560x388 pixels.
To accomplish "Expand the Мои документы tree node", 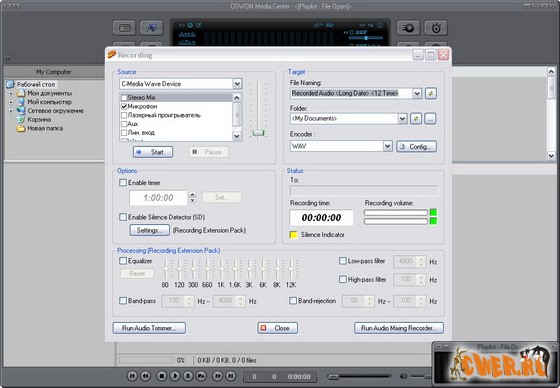I will coord(11,93).
